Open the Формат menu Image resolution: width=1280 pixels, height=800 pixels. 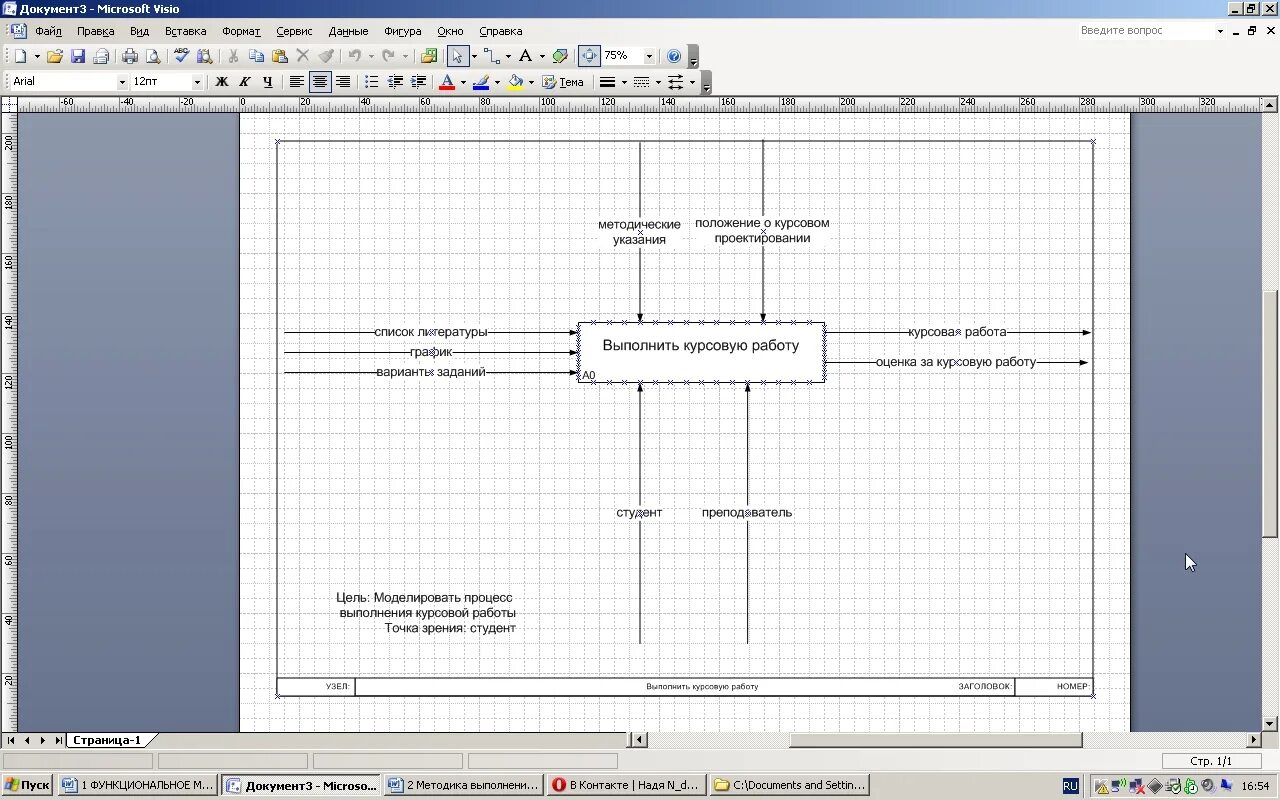pos(241,31)
